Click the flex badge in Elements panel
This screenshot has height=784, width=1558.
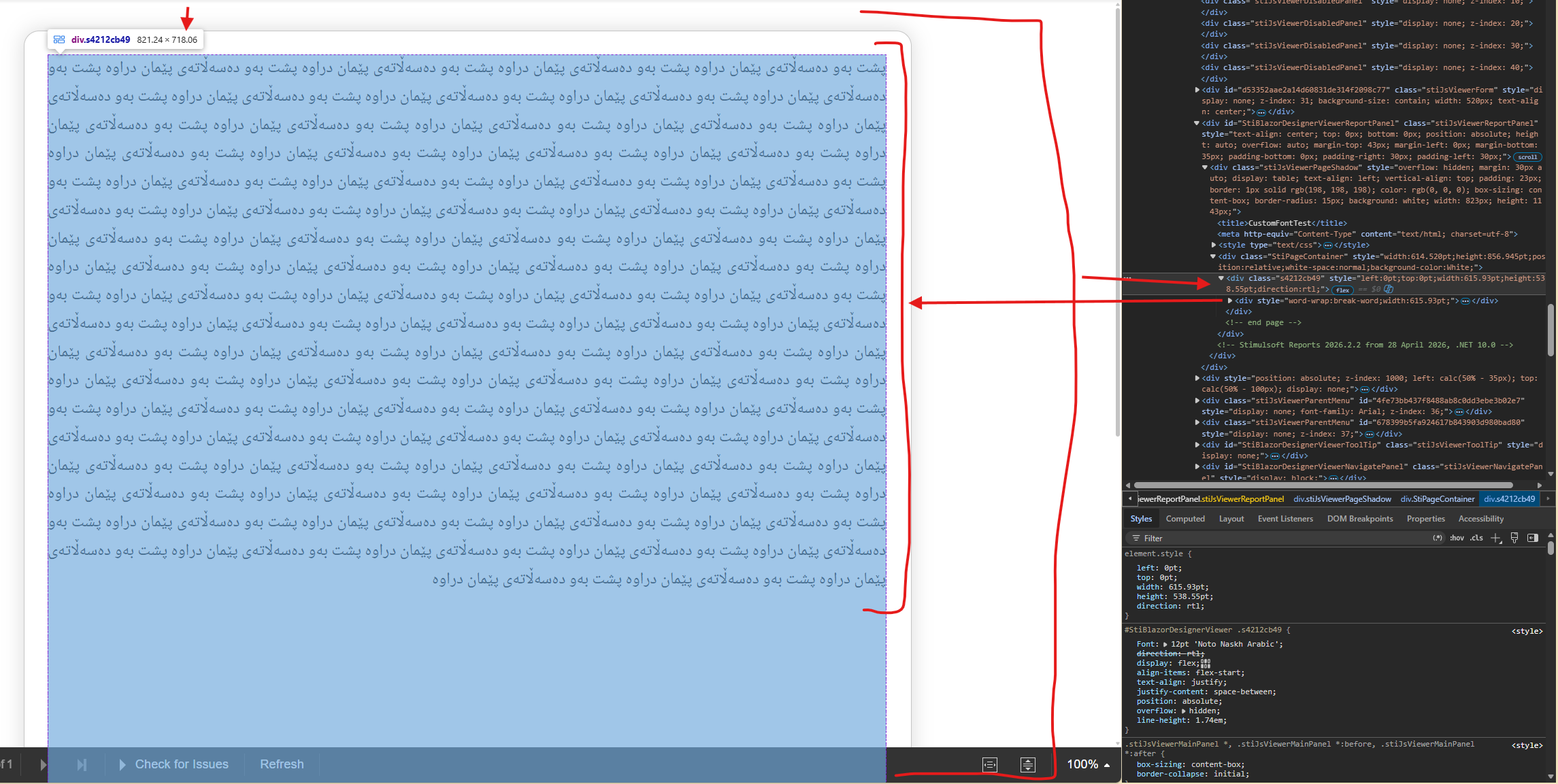click(1342, 290)
